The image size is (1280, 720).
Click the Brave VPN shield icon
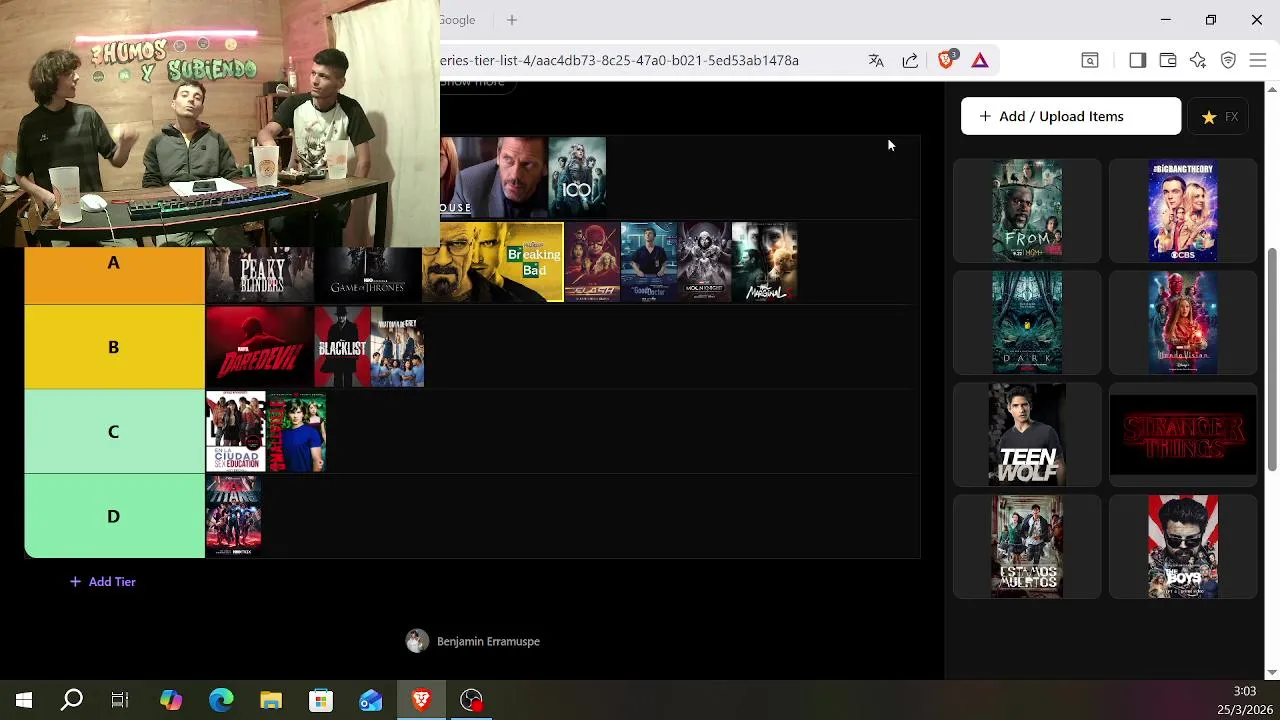1229,60
